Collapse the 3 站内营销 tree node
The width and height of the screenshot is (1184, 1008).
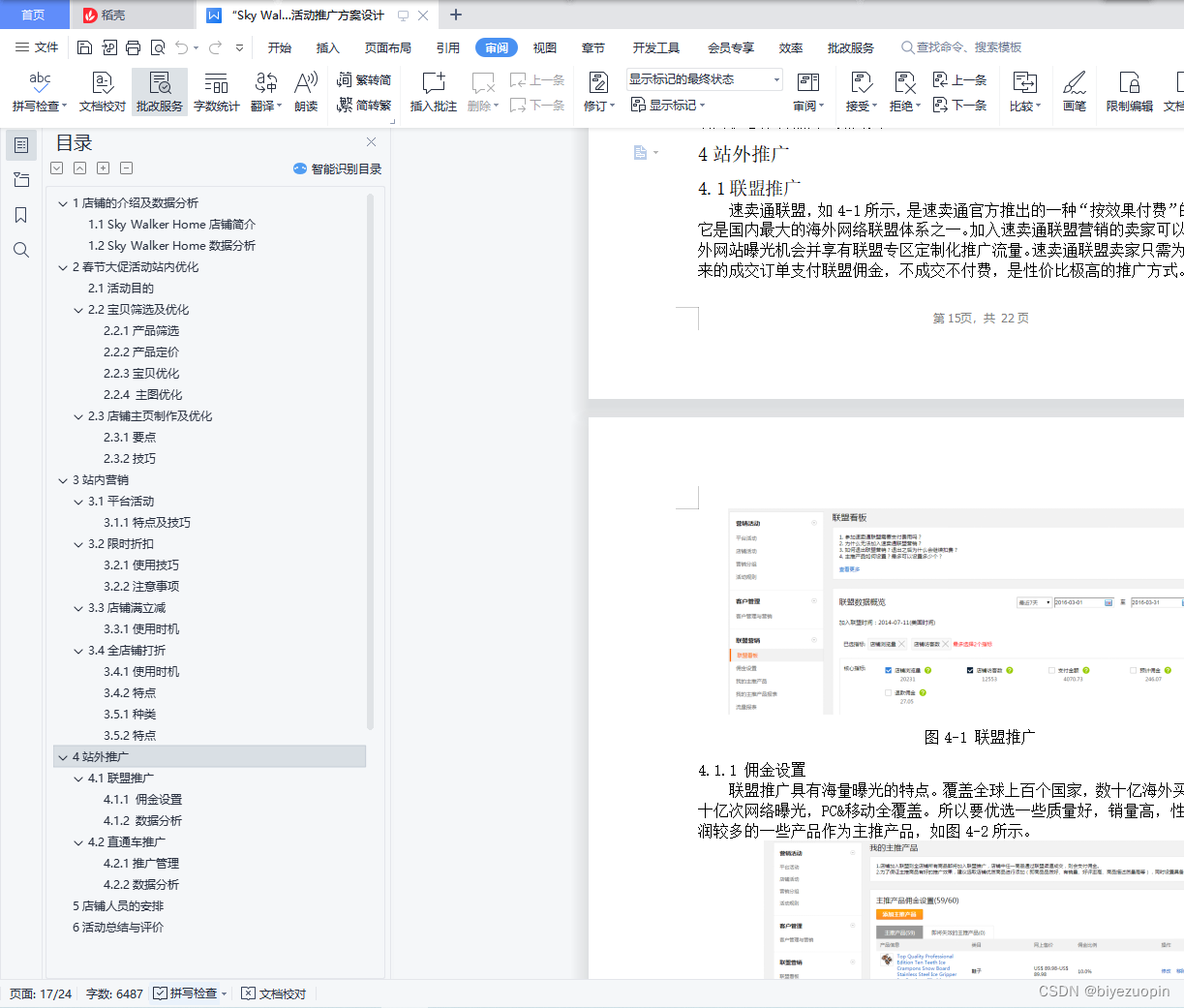click(63, 480)
